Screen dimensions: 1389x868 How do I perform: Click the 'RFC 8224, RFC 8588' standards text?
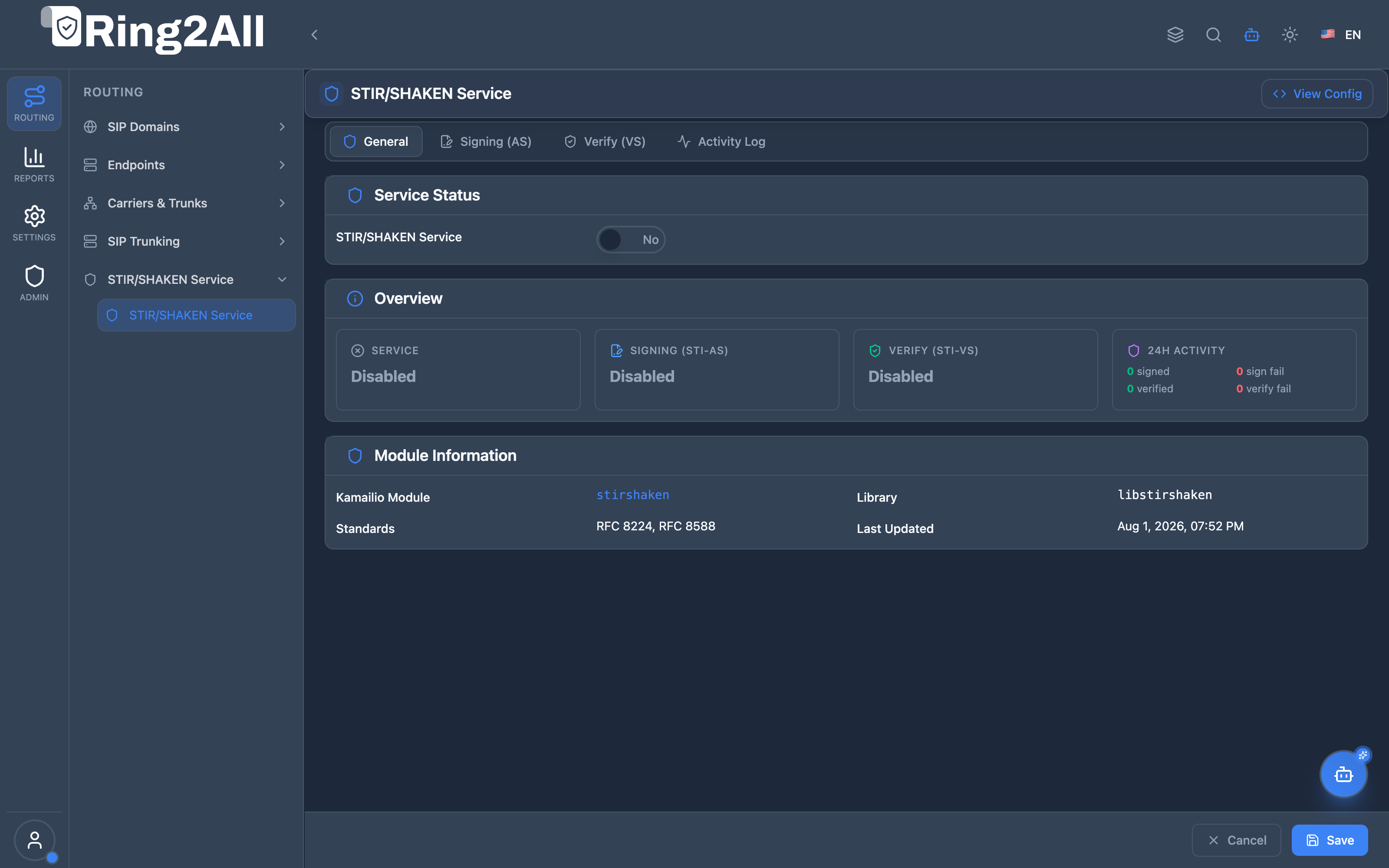point(655,526)
